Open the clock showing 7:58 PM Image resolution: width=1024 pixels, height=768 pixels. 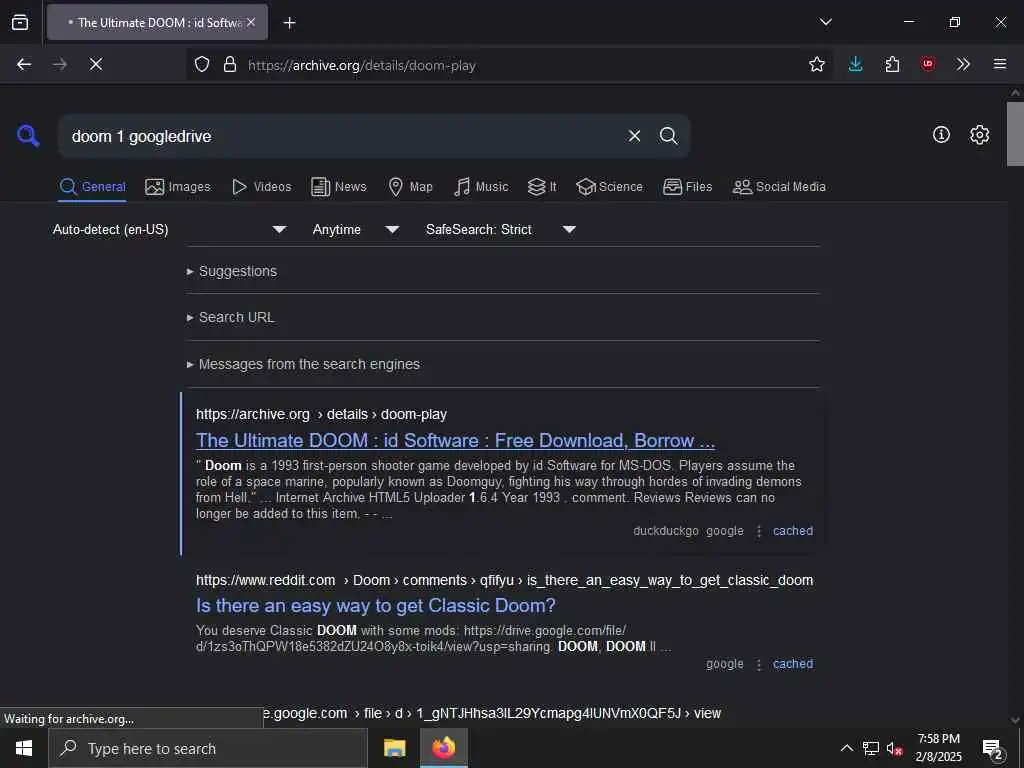tap(938, 748)
